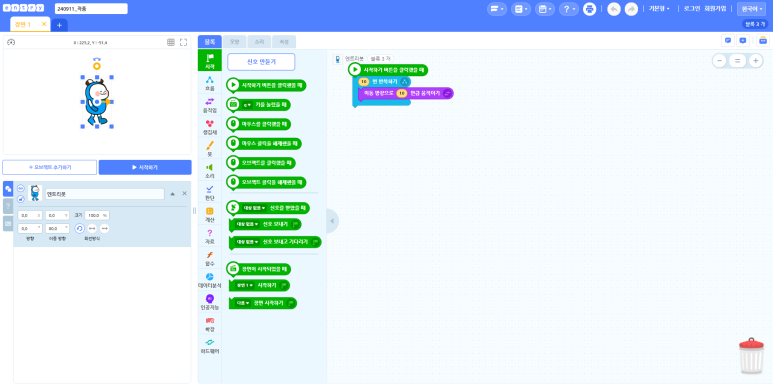
Task: Select the 판단 judgement block category
Action: [x=210, y=192]
